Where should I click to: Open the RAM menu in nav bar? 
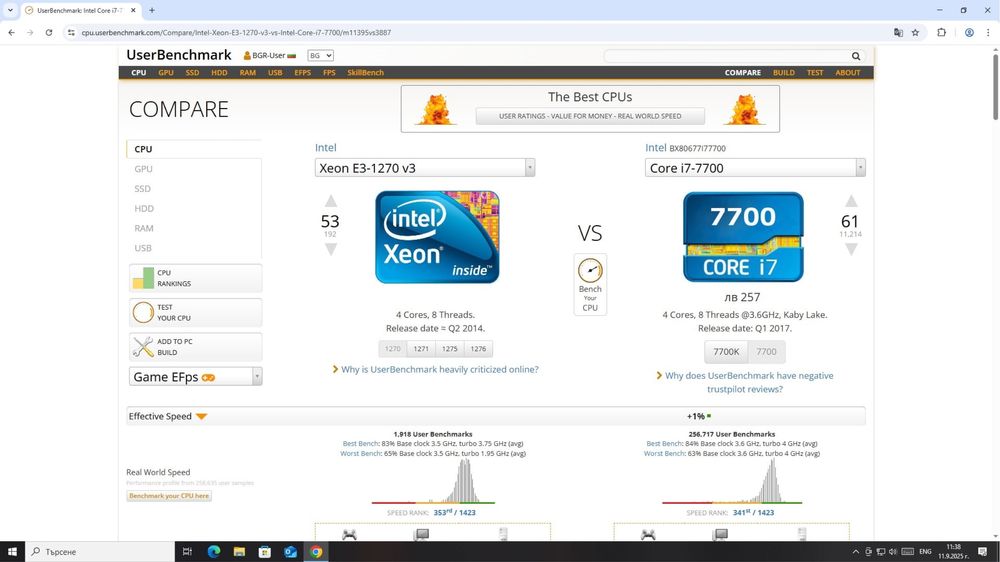pos(247,73)
